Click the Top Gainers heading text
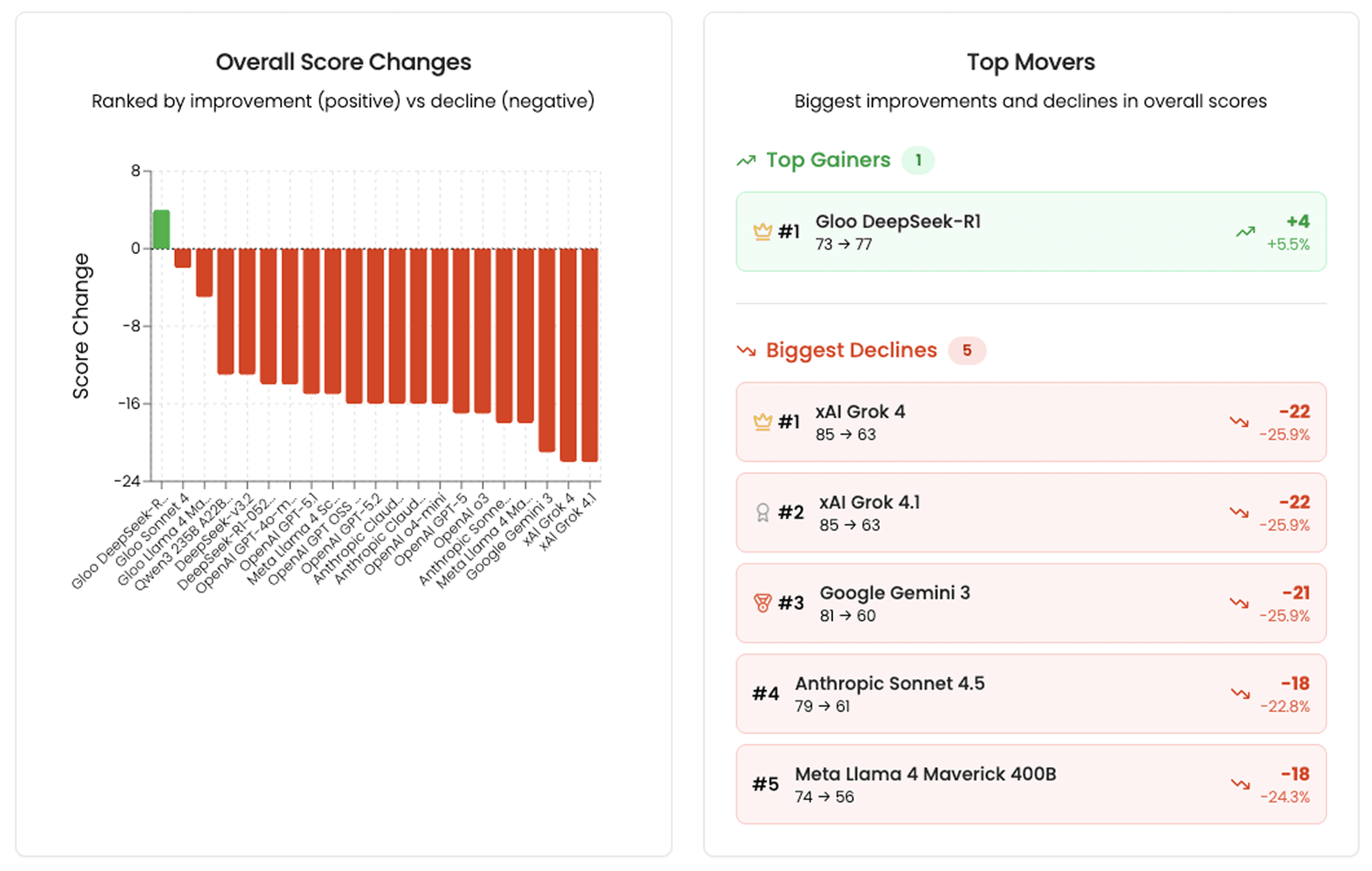Image resolution: width=1372 pixels, height=871 pixels. coord(828,160)
